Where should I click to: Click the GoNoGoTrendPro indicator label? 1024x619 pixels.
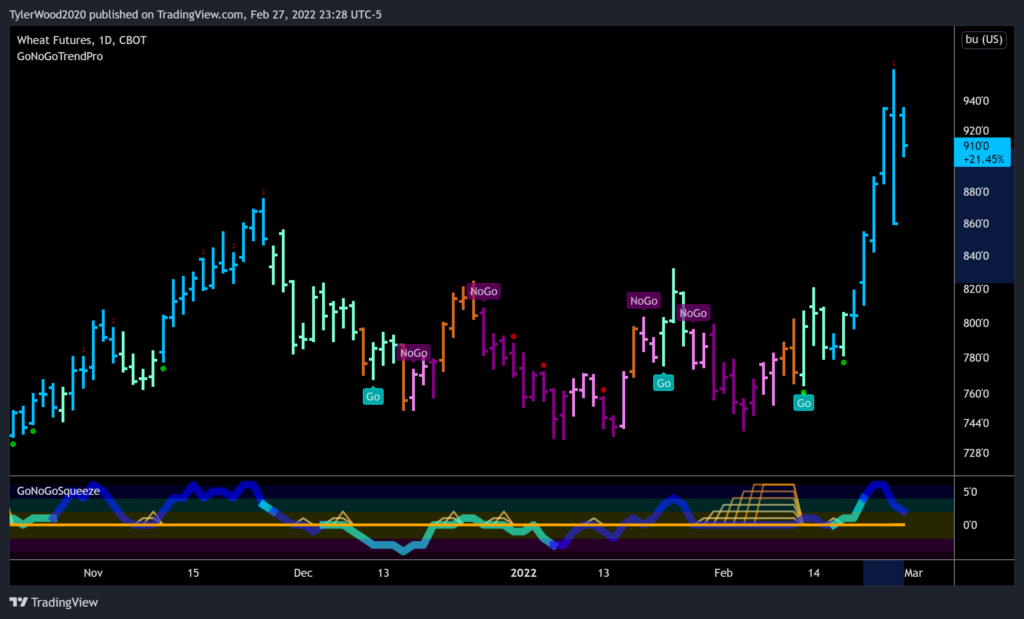point(59,56)
